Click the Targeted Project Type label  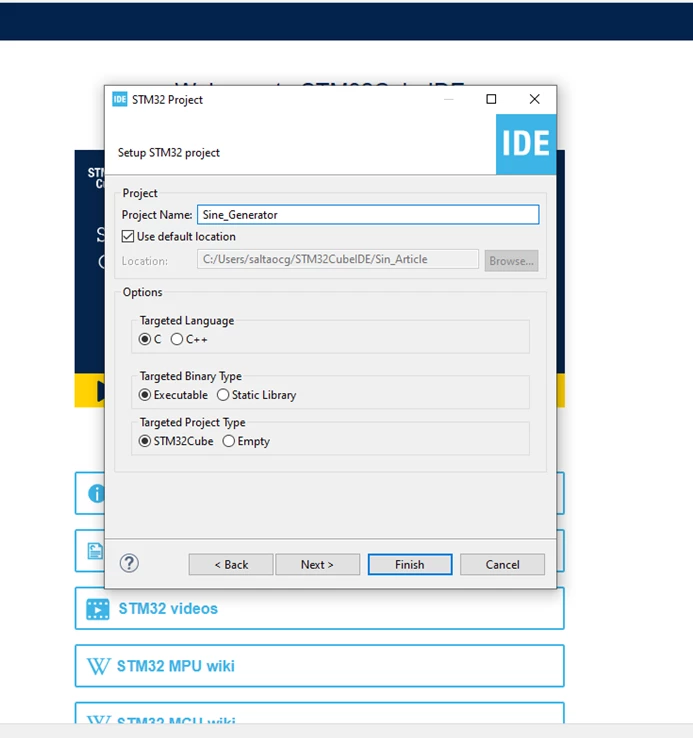pyautogui.click(x=193, y=422)
